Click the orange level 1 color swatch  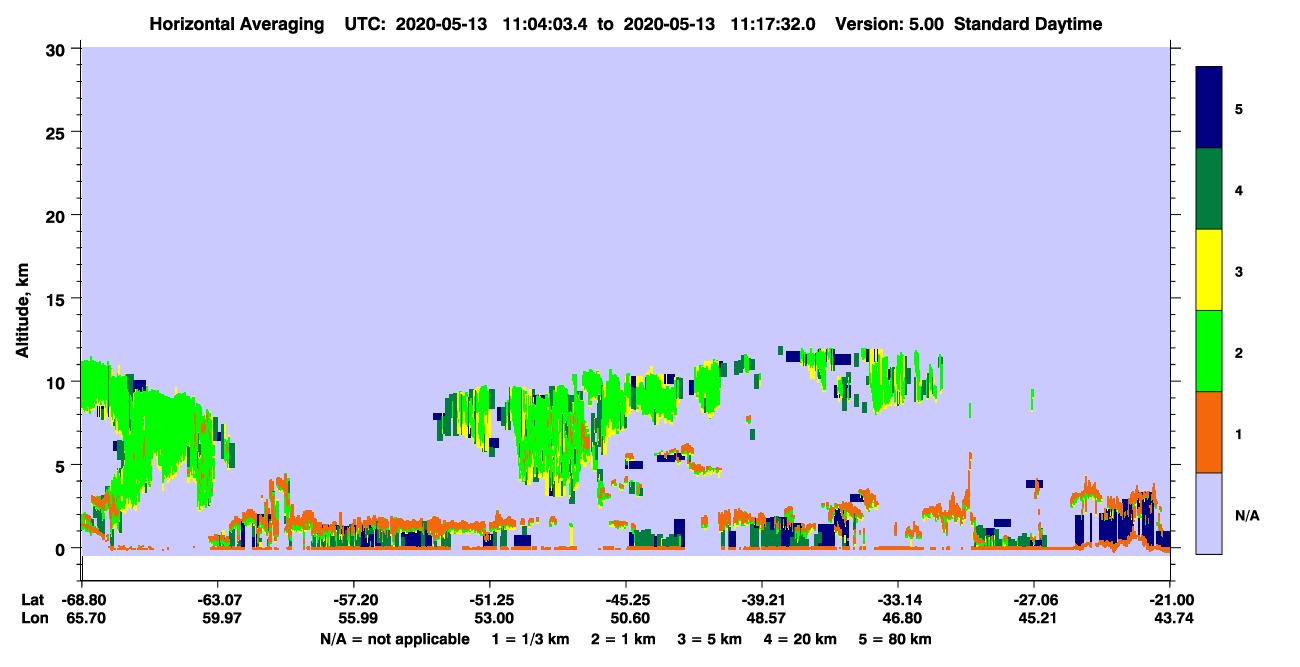coord(1209,432)
